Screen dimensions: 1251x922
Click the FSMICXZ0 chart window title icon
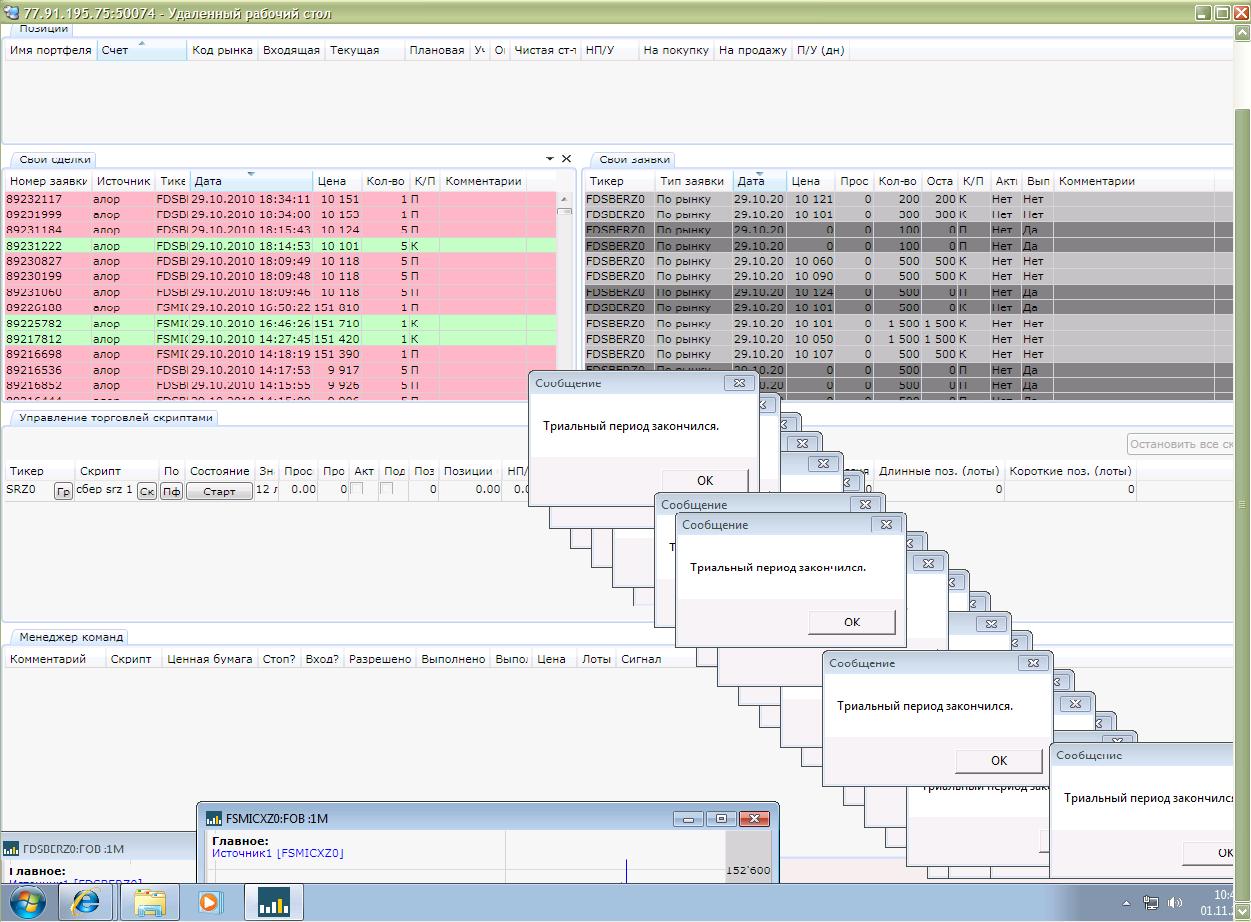tap(215, 818)
